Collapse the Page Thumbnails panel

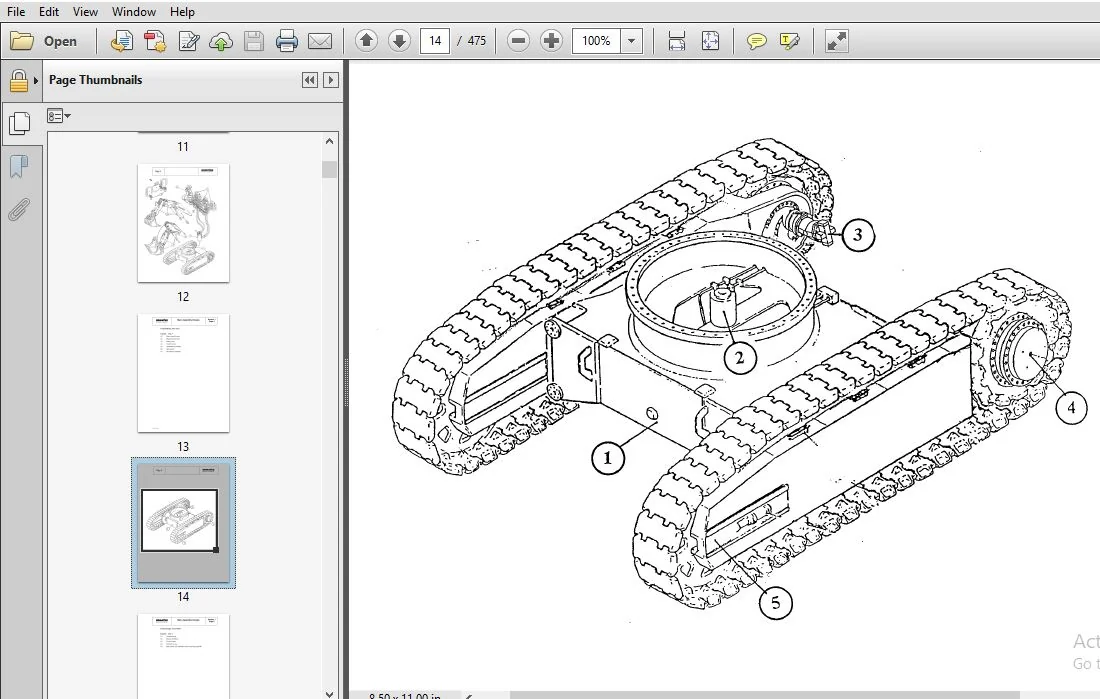click(309, 80)
